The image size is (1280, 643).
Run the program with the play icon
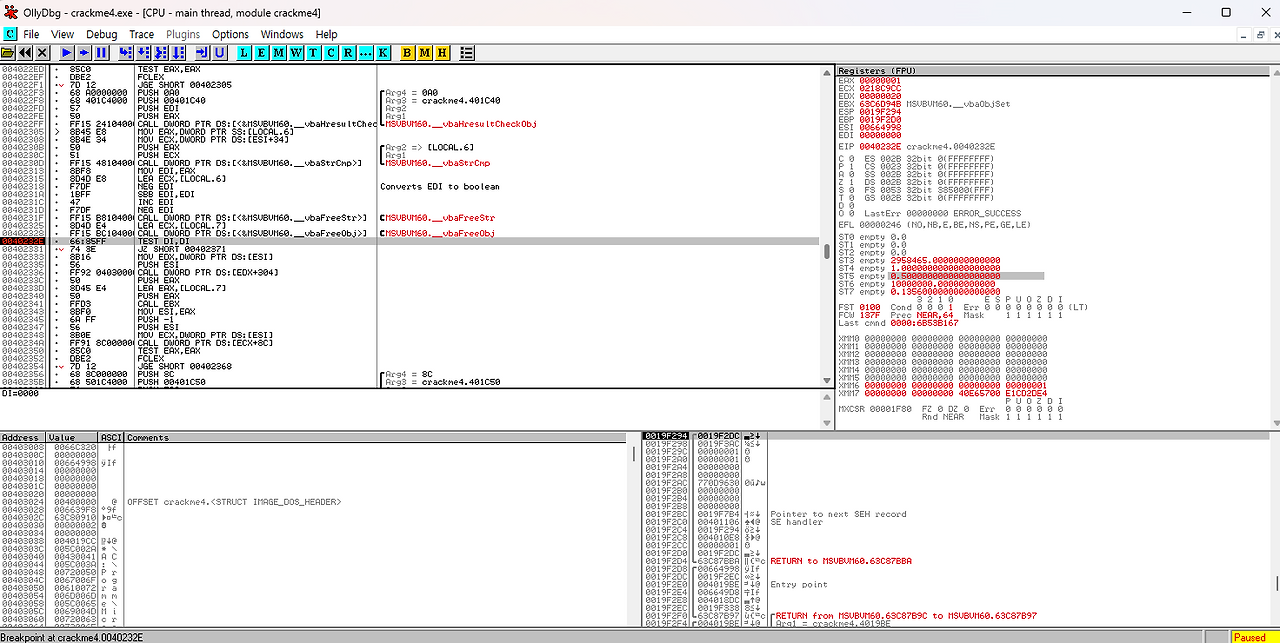tap(67, 52)
